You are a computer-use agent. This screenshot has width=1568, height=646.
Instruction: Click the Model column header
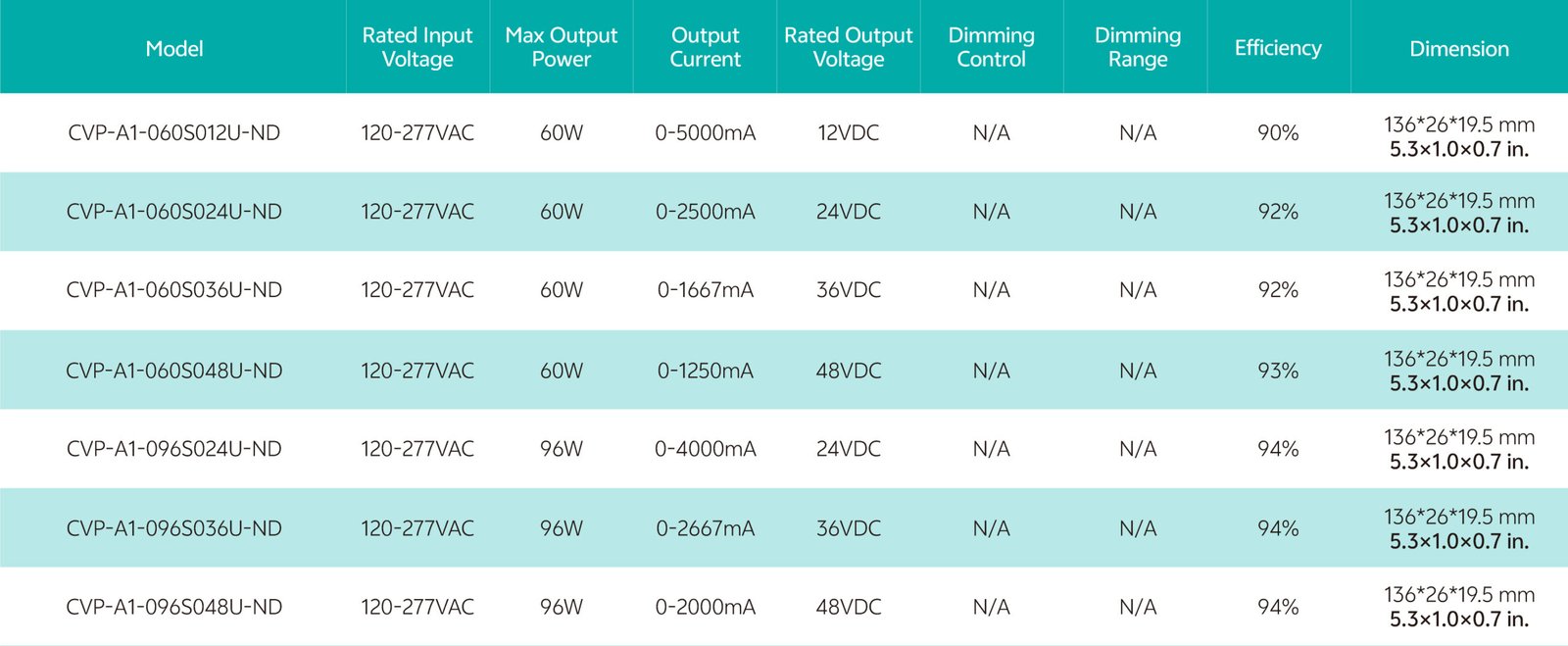(173, 48)
